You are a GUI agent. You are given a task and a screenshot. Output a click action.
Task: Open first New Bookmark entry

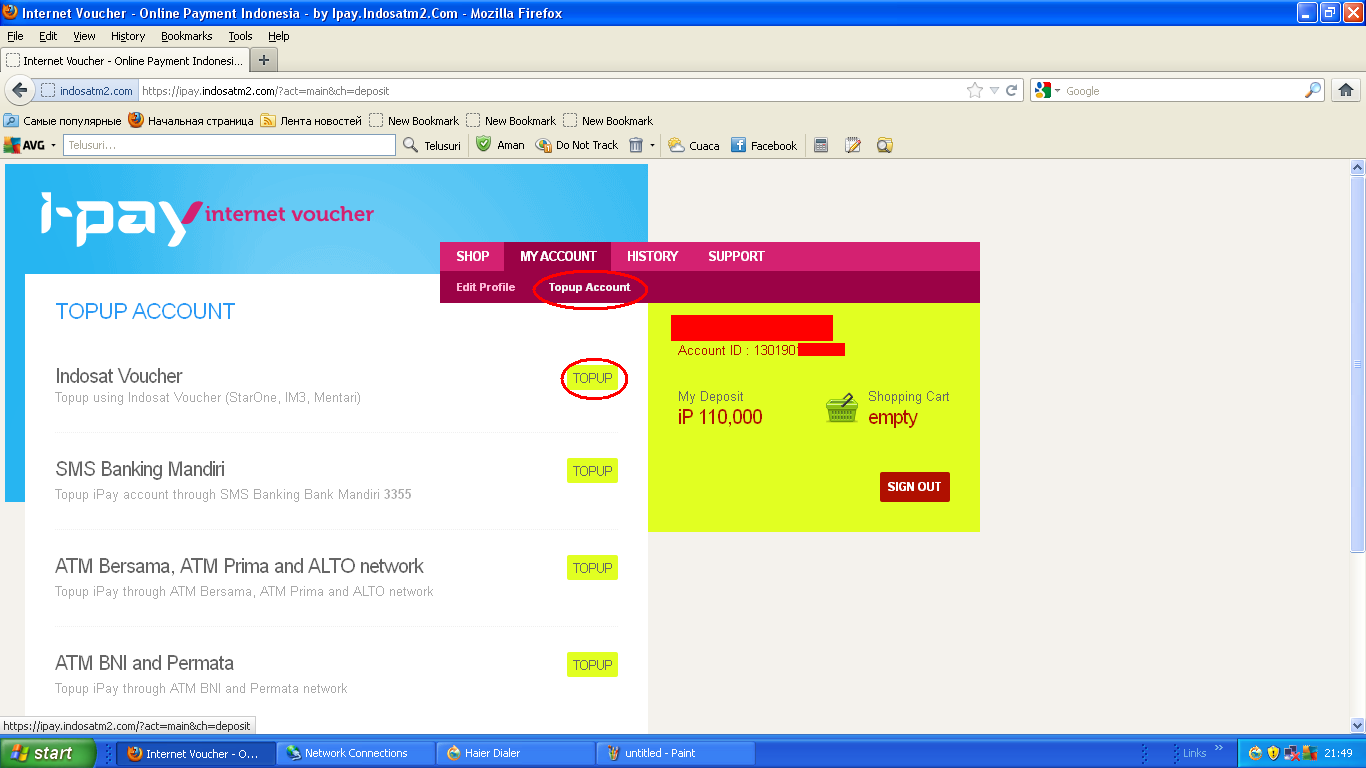(x=414, y=120)
